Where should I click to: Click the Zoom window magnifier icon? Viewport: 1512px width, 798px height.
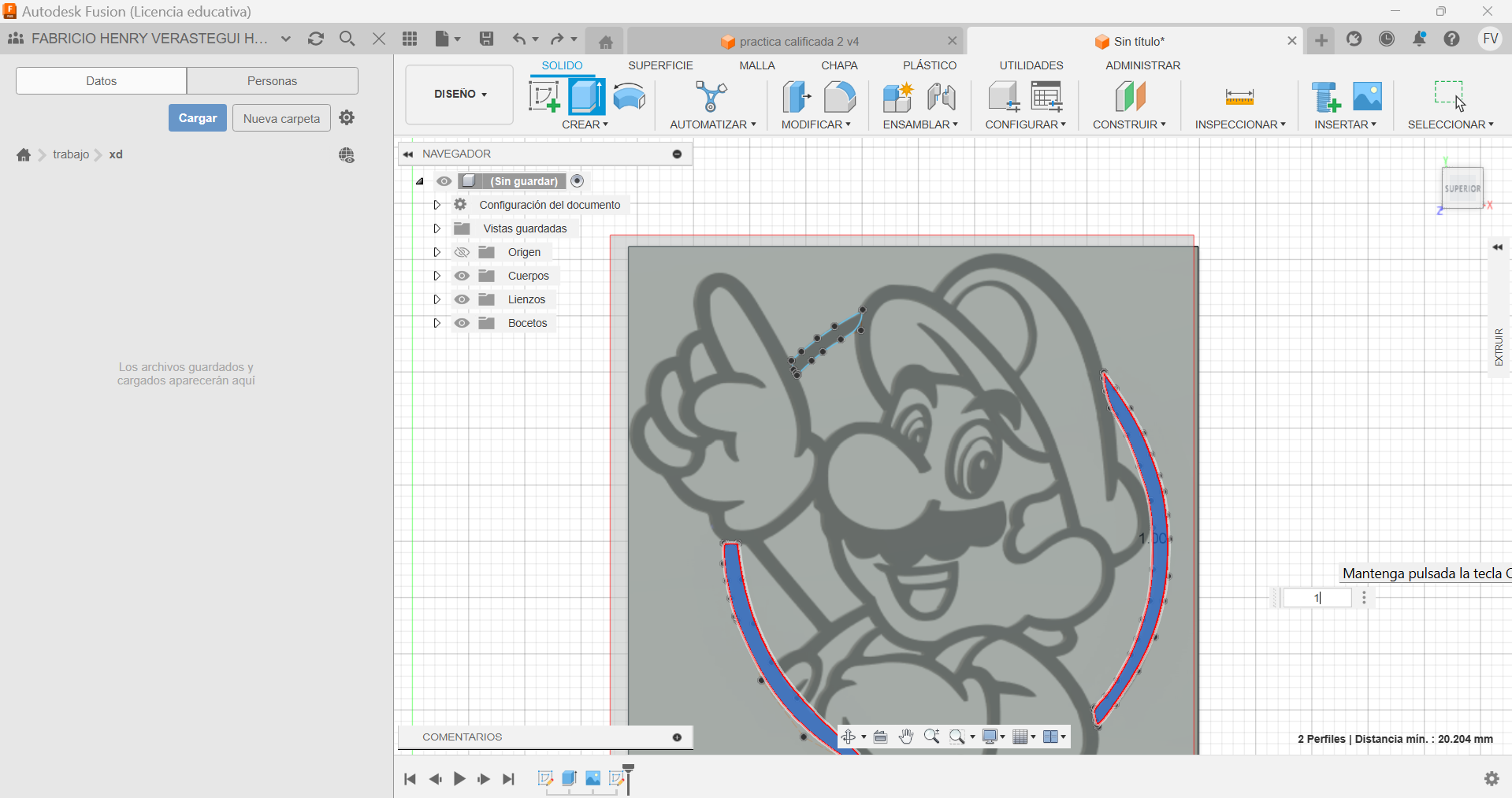(x=957, y=737)
